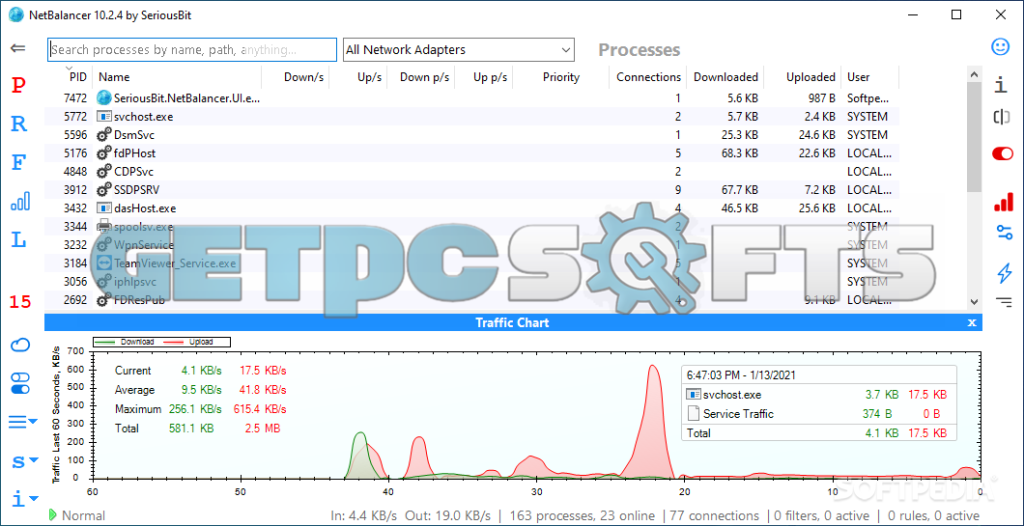
Task: Open the F sidebar section
Action: point(20,162)
